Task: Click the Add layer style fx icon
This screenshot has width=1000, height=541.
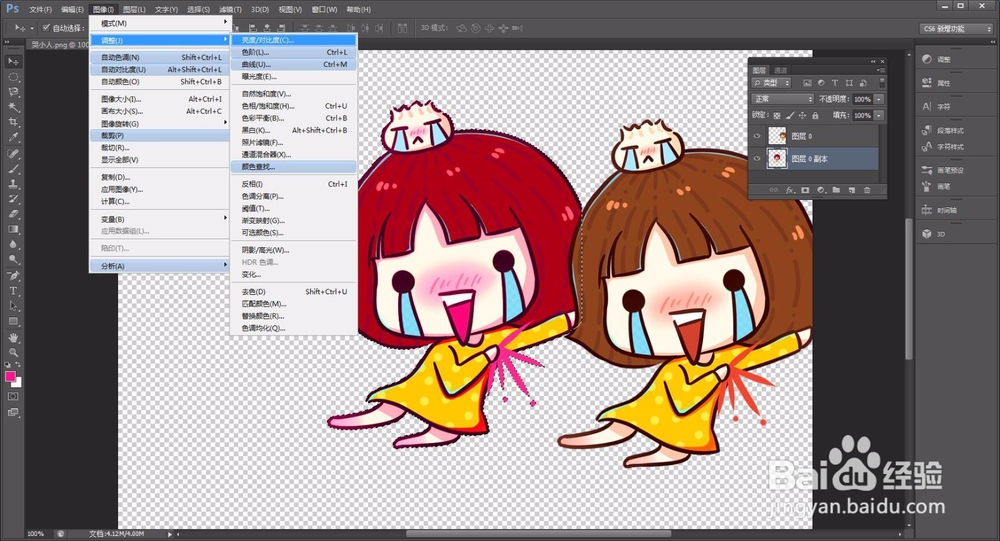Action: (790, 190)
